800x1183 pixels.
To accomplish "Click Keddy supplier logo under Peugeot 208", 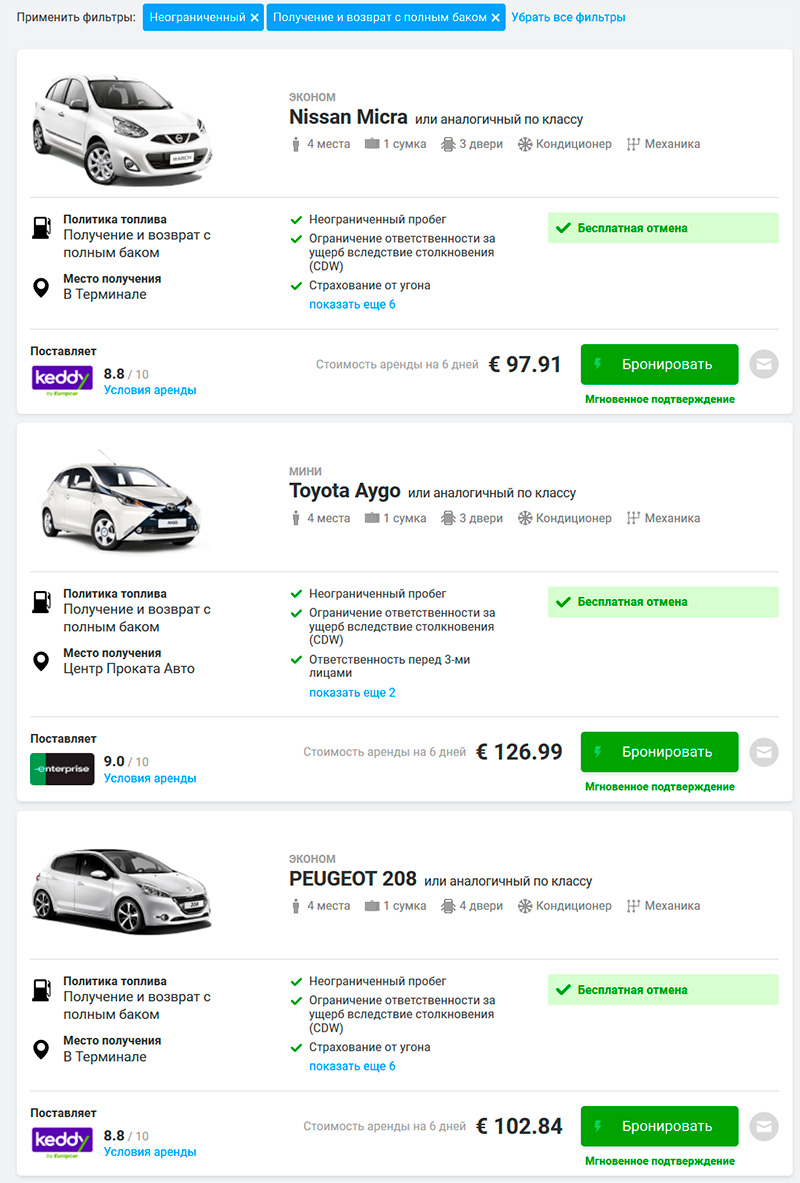I will point(62,1143).
